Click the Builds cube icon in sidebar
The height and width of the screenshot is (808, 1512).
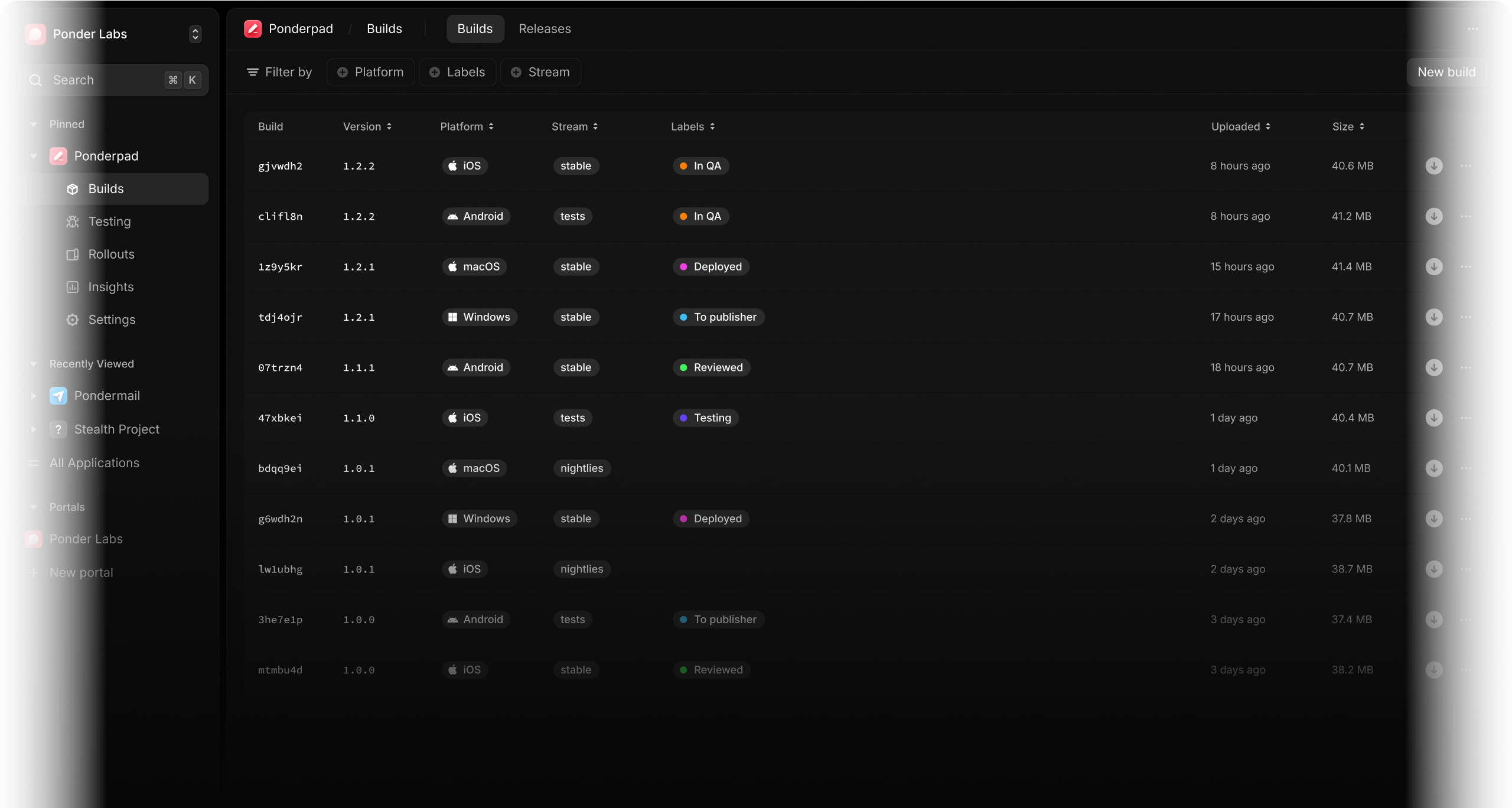72,188
